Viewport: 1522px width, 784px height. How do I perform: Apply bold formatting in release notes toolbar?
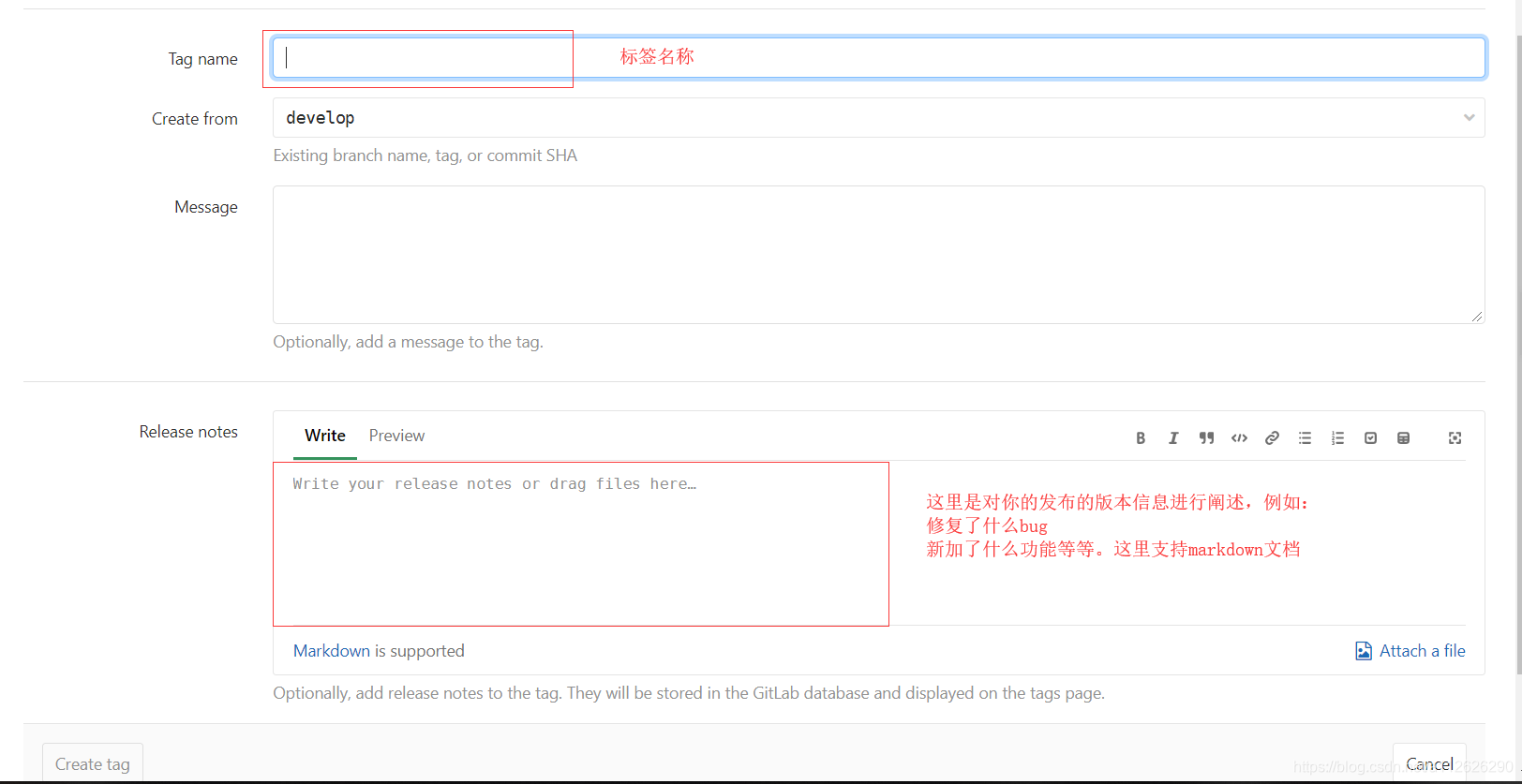1141,437
